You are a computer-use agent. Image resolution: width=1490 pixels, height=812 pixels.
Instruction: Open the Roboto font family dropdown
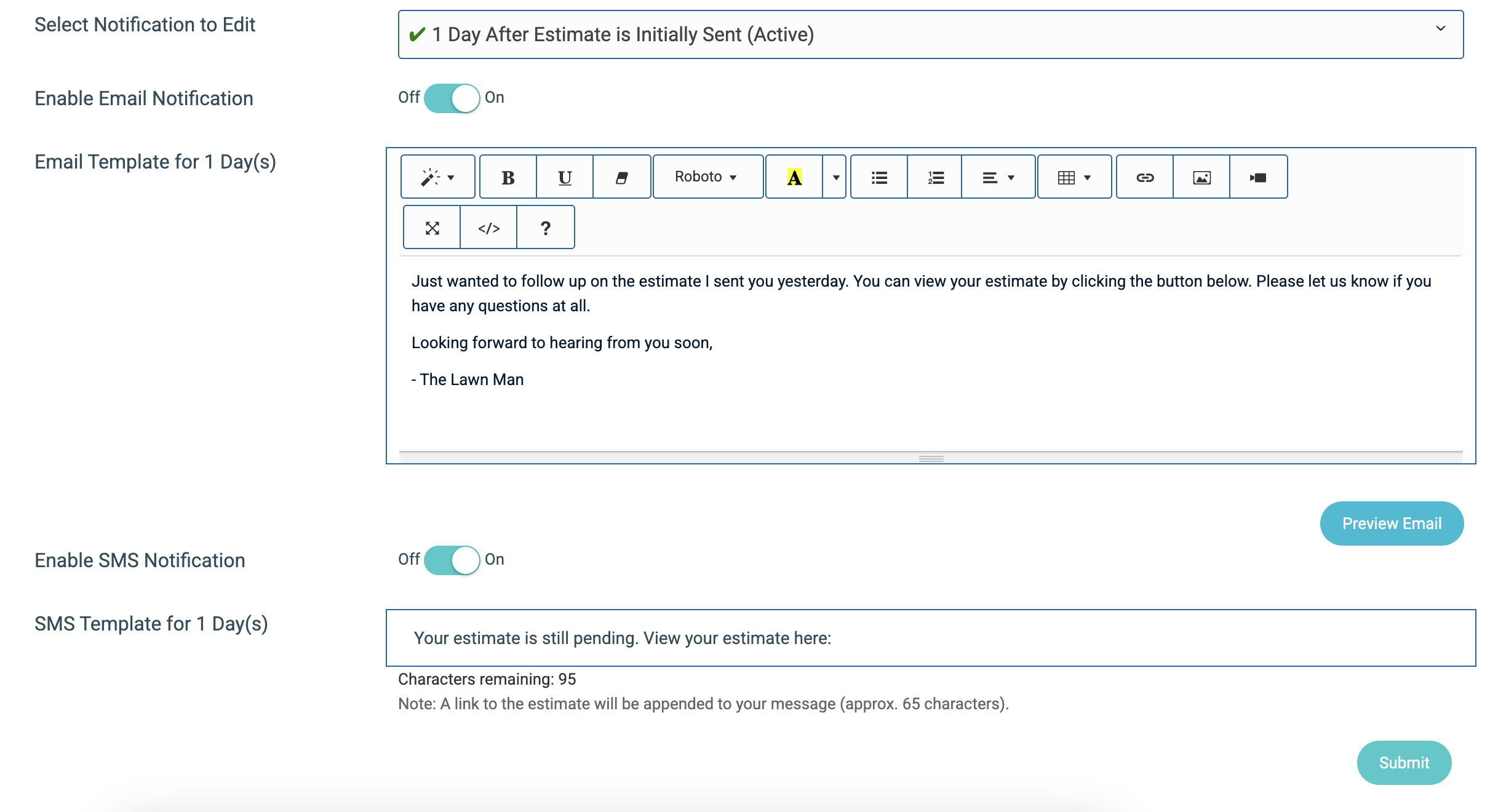tap(707, 177)
